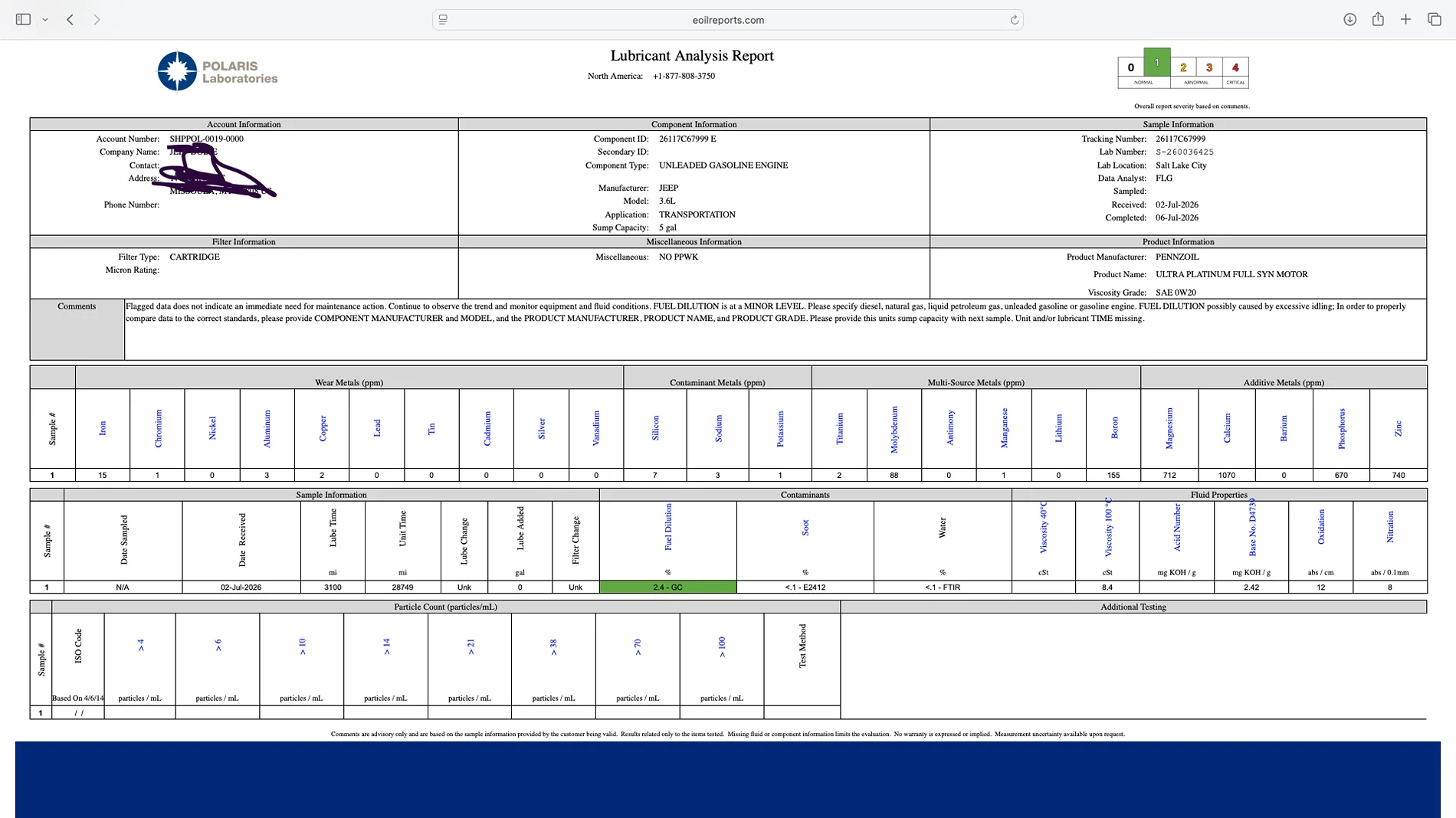This screenshot has width=1456, height=818.
Task: Open the Copper column header link
Action: (322, 428)
